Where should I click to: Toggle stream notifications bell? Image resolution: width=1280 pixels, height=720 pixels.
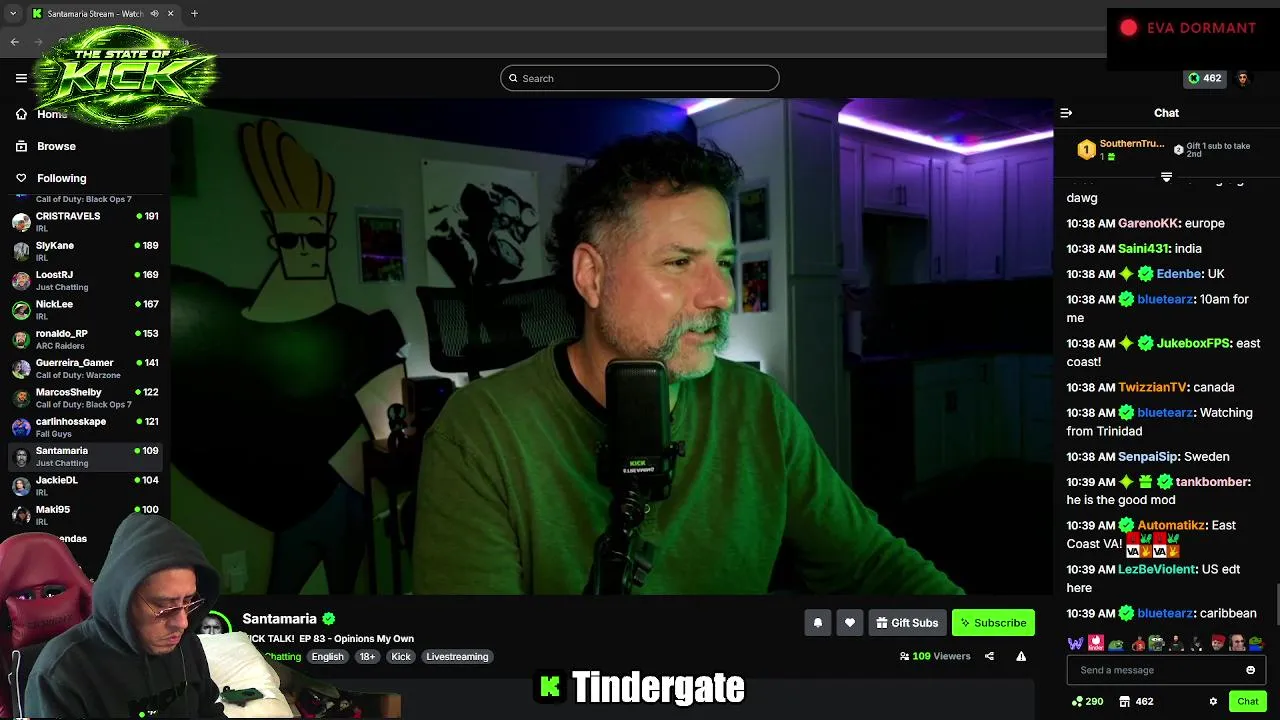point(818,623)
